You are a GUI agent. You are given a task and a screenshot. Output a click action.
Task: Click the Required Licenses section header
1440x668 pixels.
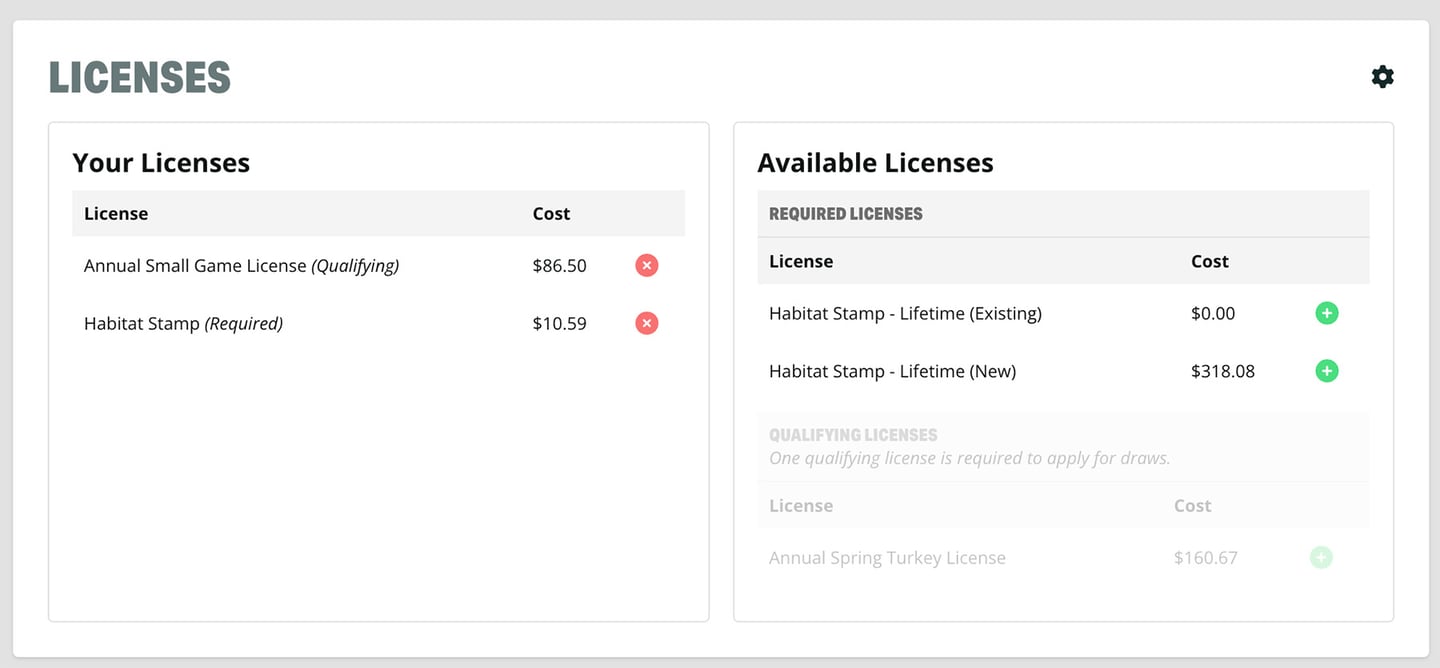(x=846, y=214)
